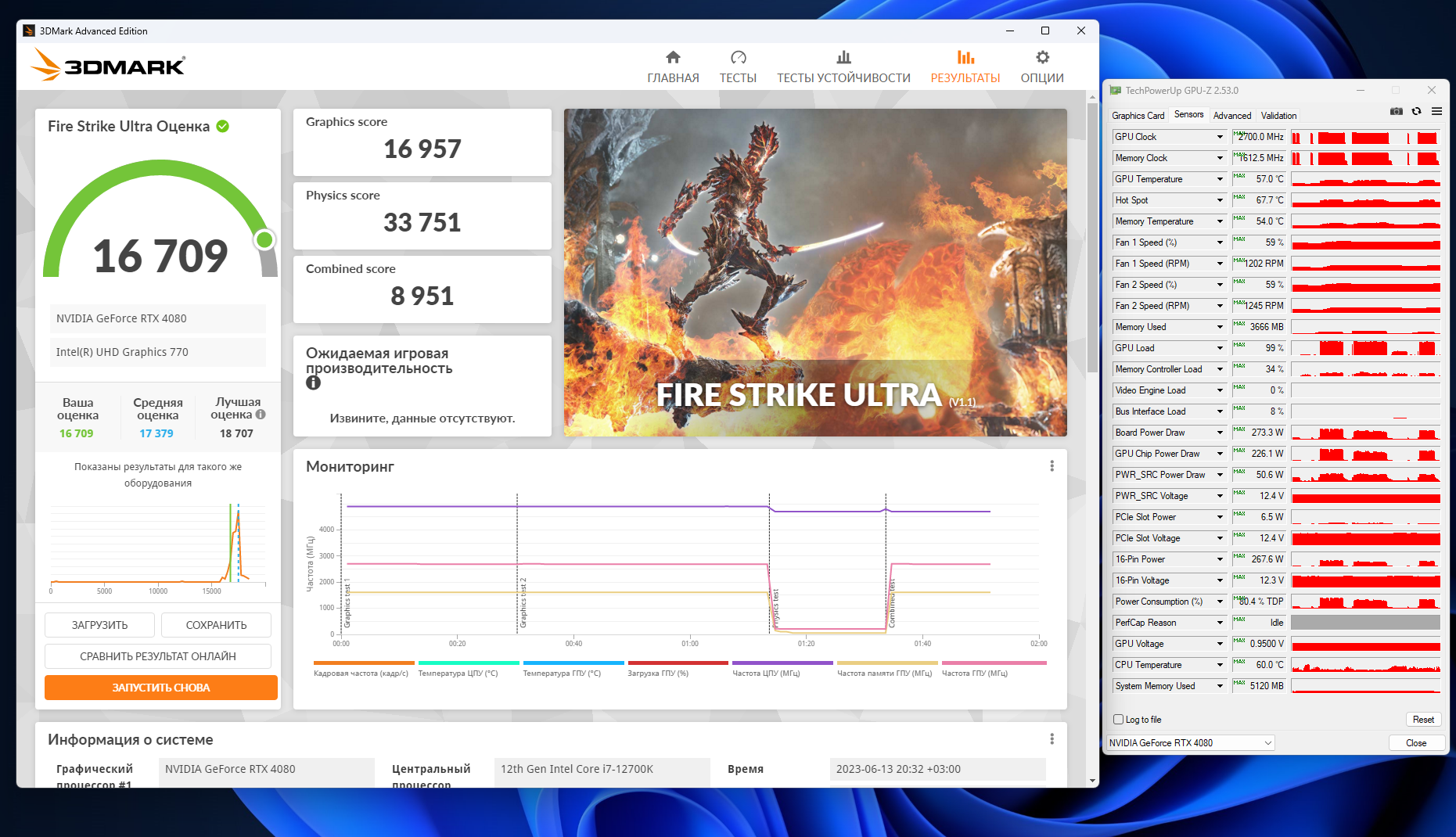Click the GPU-Z refresh icon
Image resolution: width=1456 pixels, height=837 pixels.
[x=1417, y=112]
